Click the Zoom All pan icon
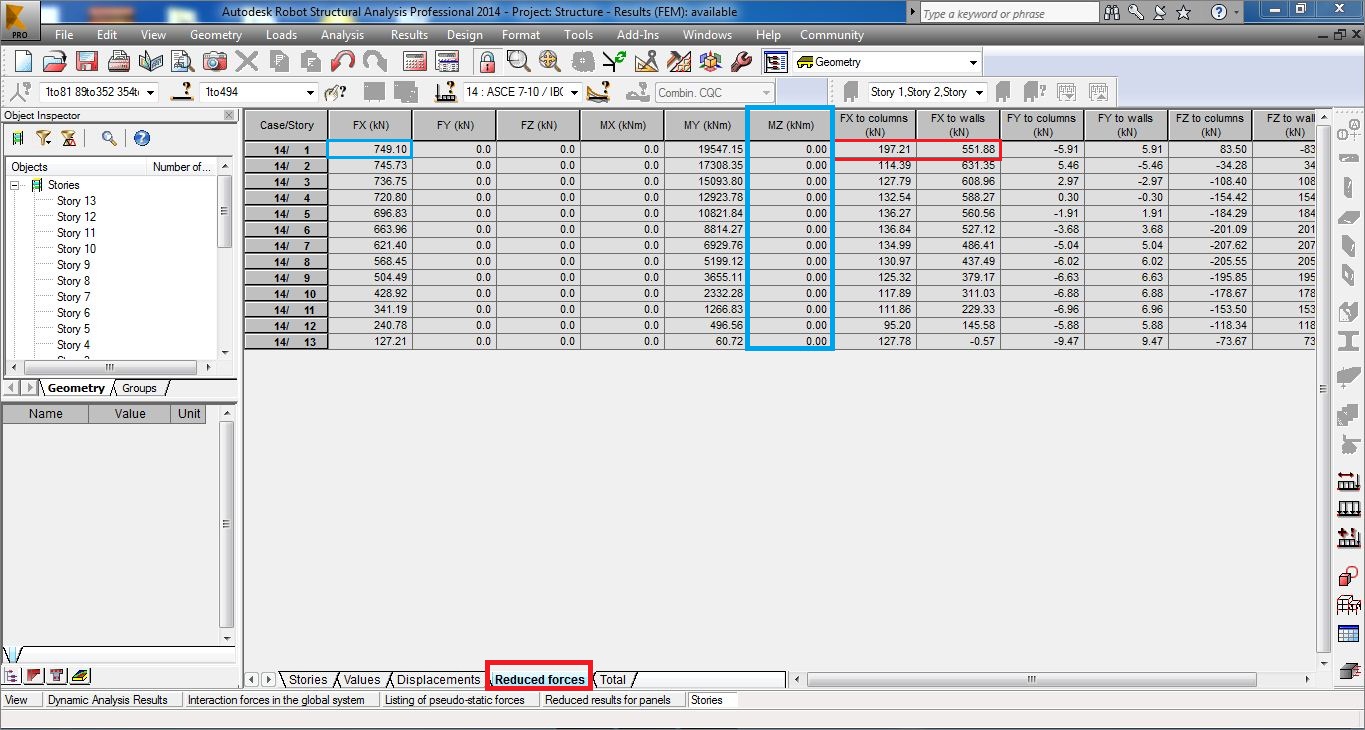1365x730 pixels. point(550,61)
